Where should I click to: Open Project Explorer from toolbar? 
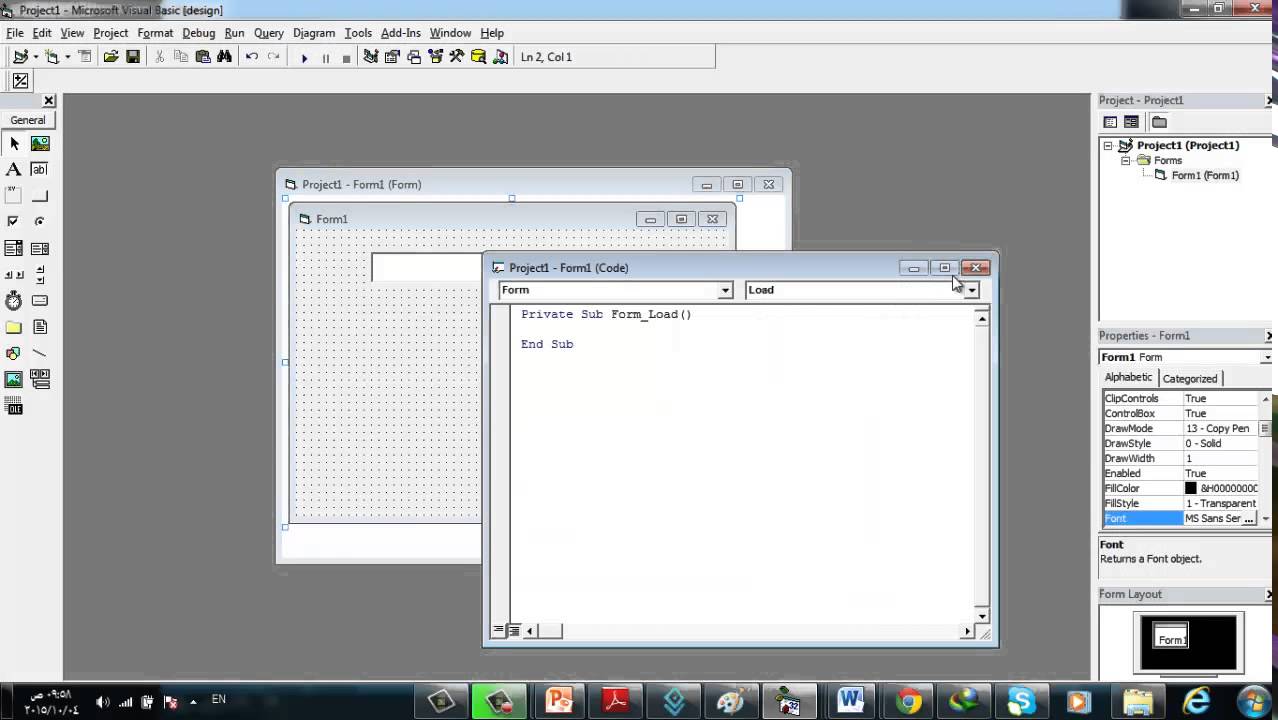pyautogui.click(x=371, y=57)
